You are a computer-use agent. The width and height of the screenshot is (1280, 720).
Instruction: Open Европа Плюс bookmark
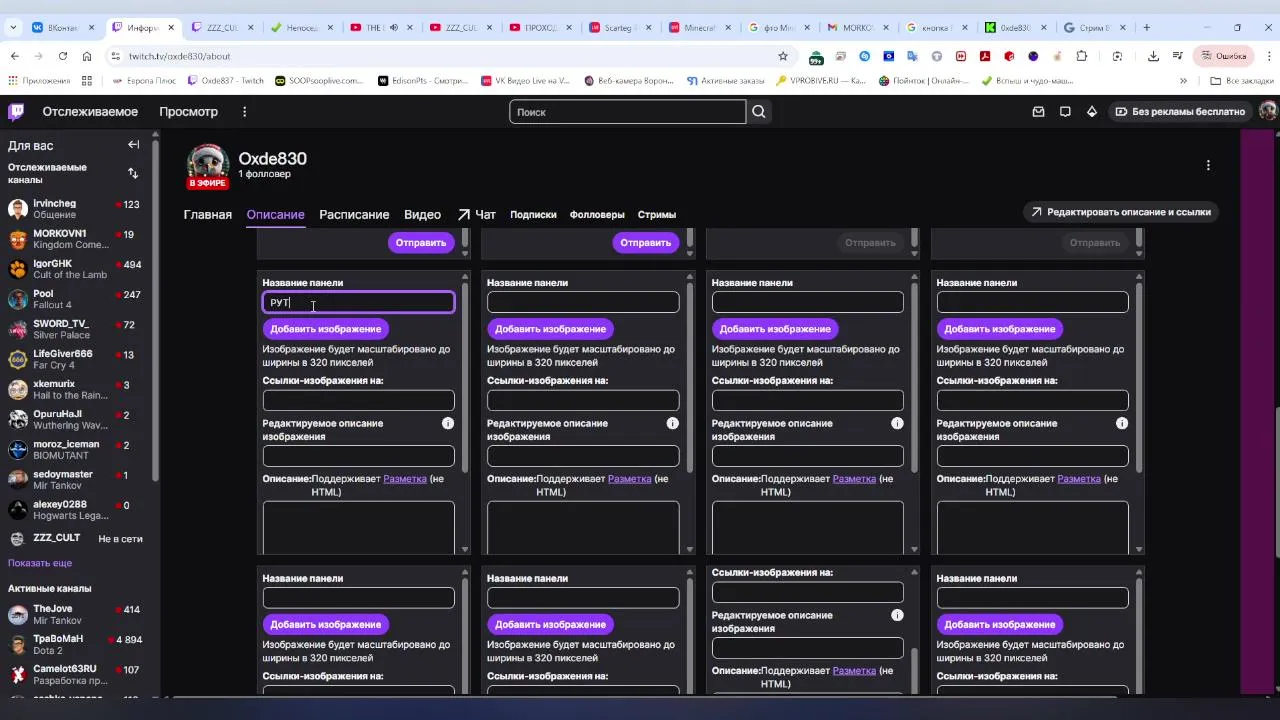click(x=145, y=81)
